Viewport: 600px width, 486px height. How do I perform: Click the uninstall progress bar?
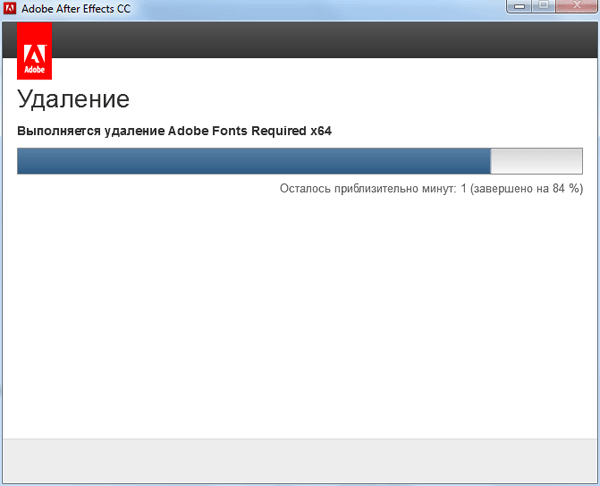click(300, 161)
